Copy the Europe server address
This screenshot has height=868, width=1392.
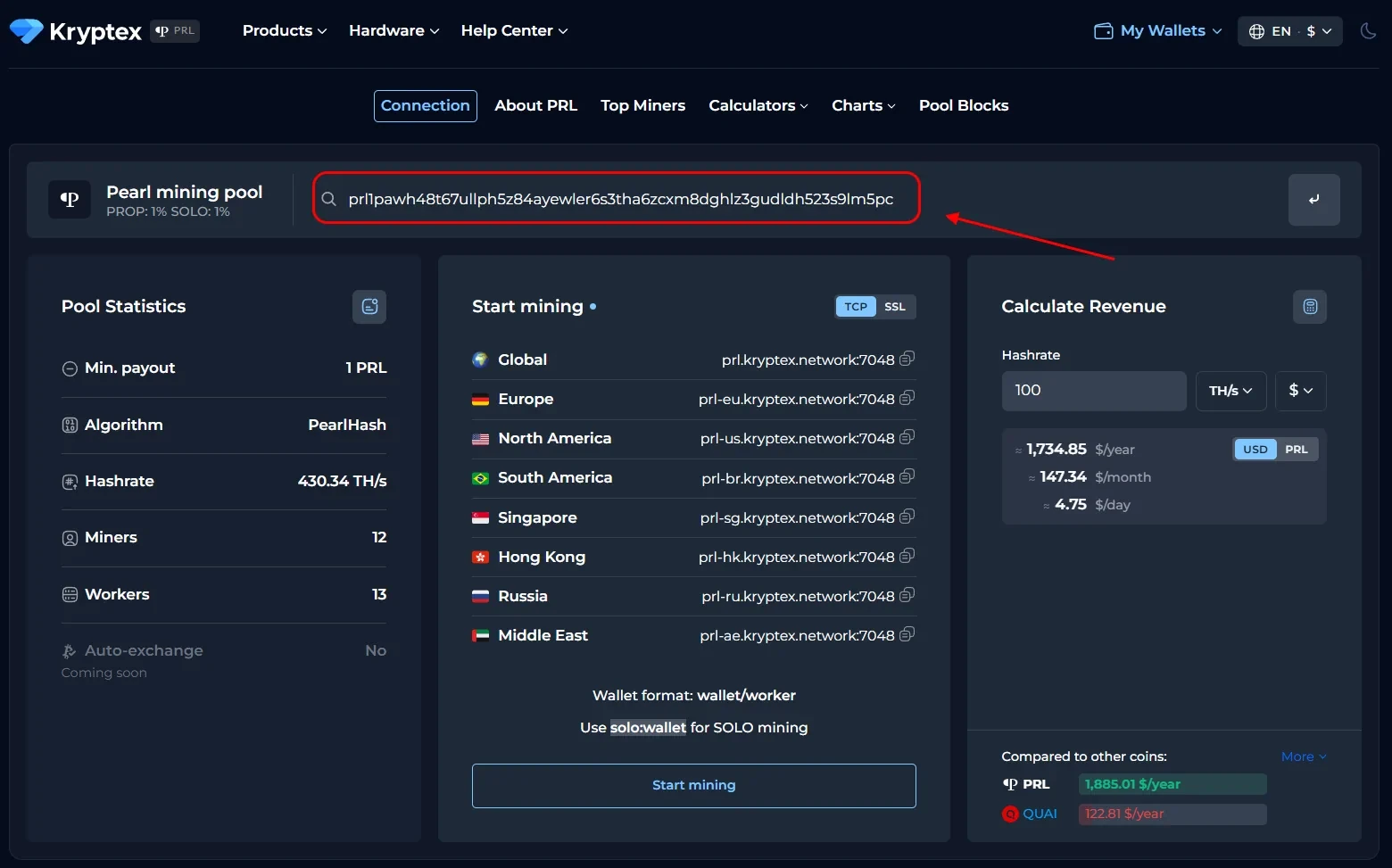pyautogui.click(x=907, y=398)
